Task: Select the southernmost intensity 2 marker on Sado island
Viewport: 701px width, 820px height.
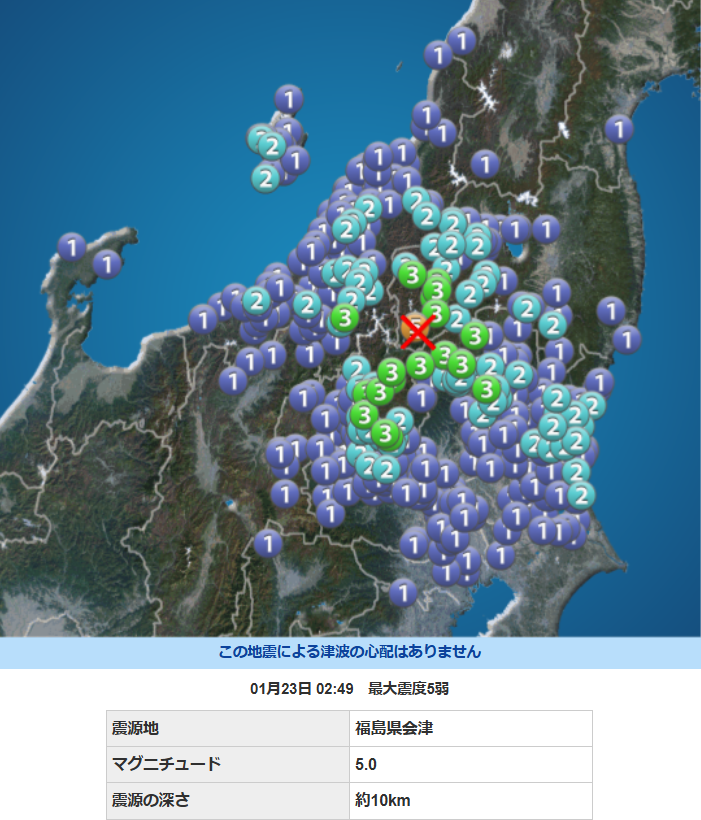Action: pos(266,178)
